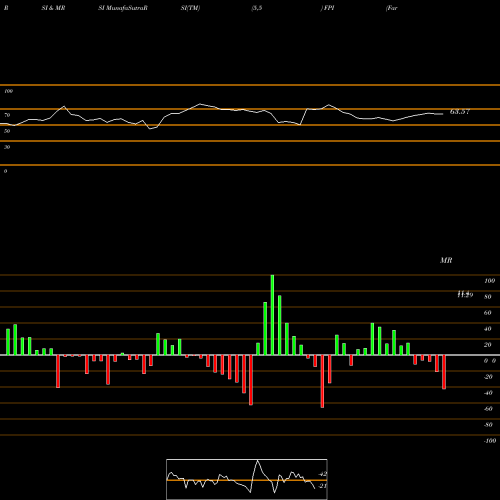Click the 'FPI' header text
The width and height of the screenshot is (500, 500).
pos(329,8)
